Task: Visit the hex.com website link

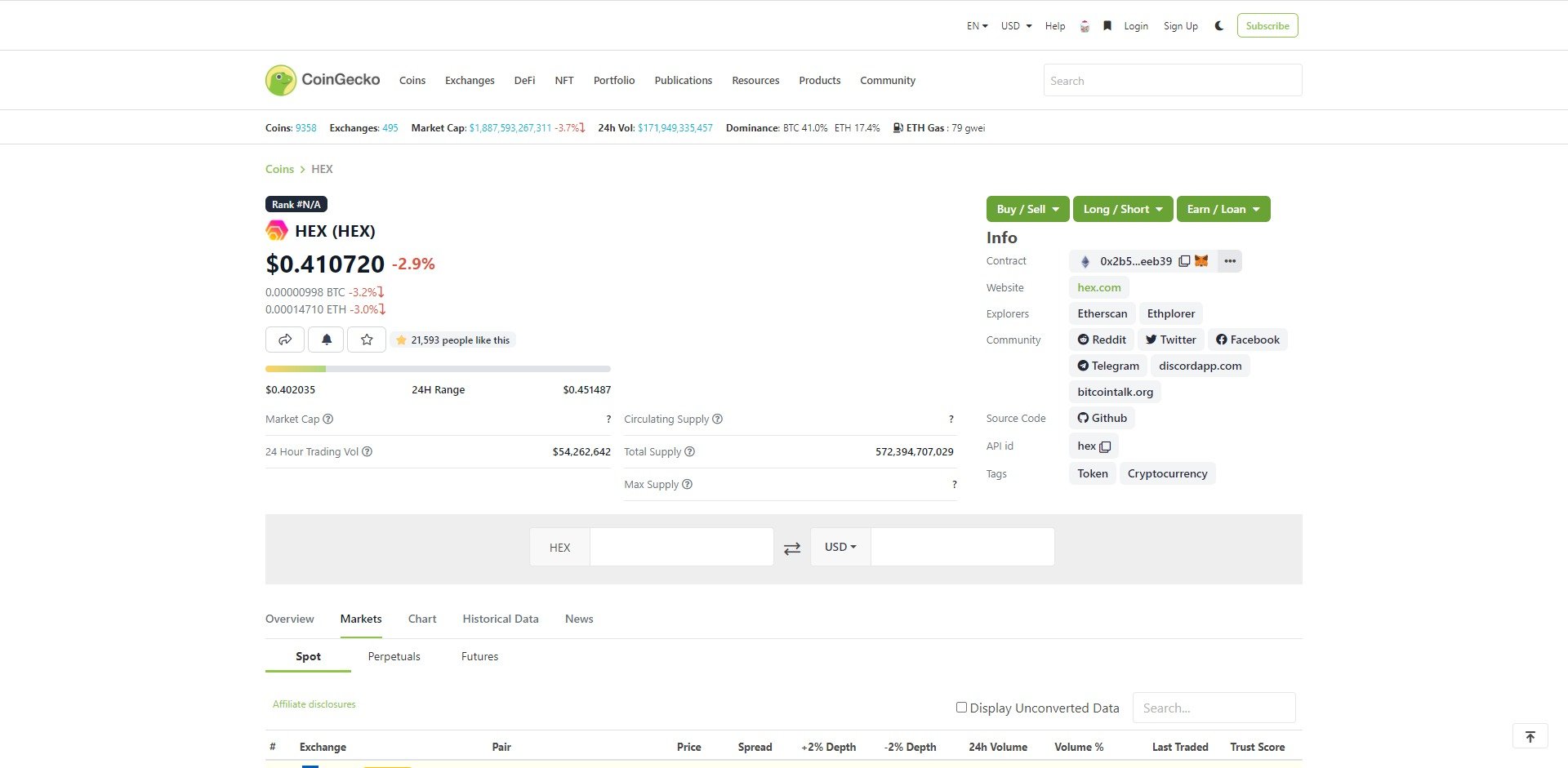Action: (1098, 286)
